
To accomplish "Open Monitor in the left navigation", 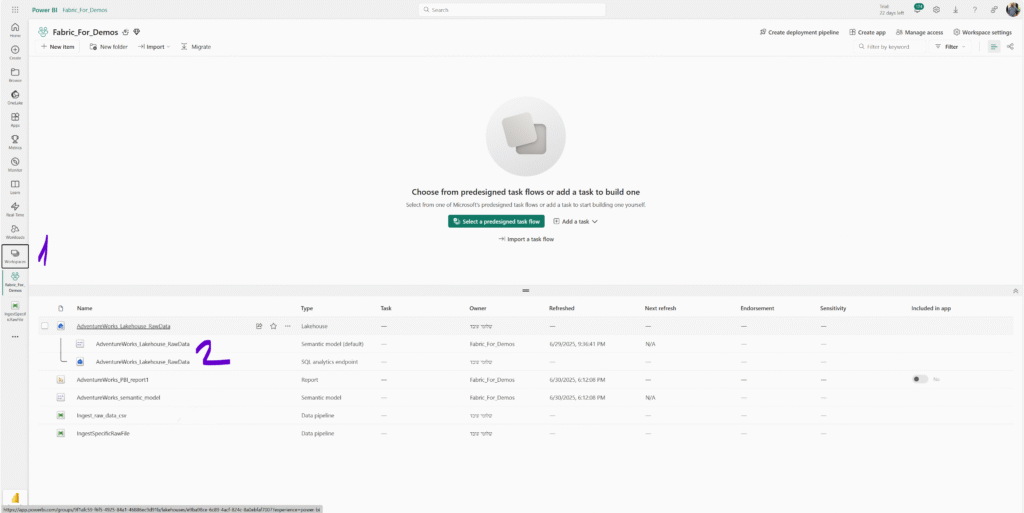I will (15, 164).
